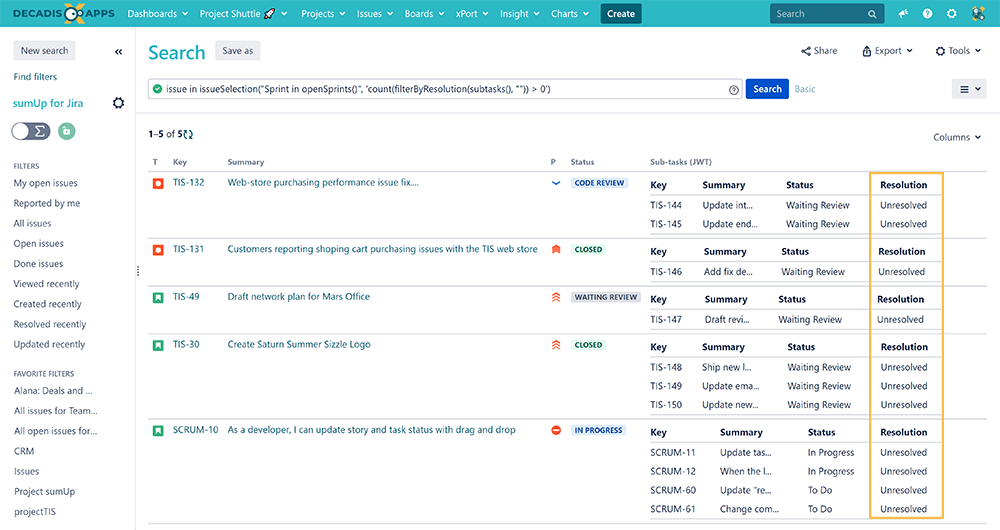1000x530 pixels.
Task: Open the SCRUM-10 issue key
Action: coord(195,430)
